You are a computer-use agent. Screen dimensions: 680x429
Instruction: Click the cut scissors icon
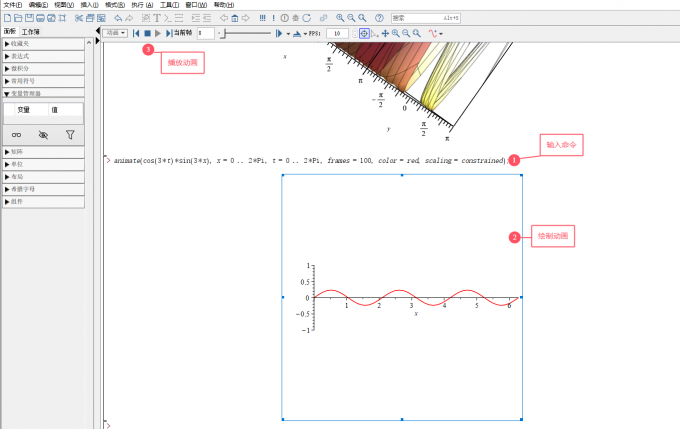click(x=79, y=18)
